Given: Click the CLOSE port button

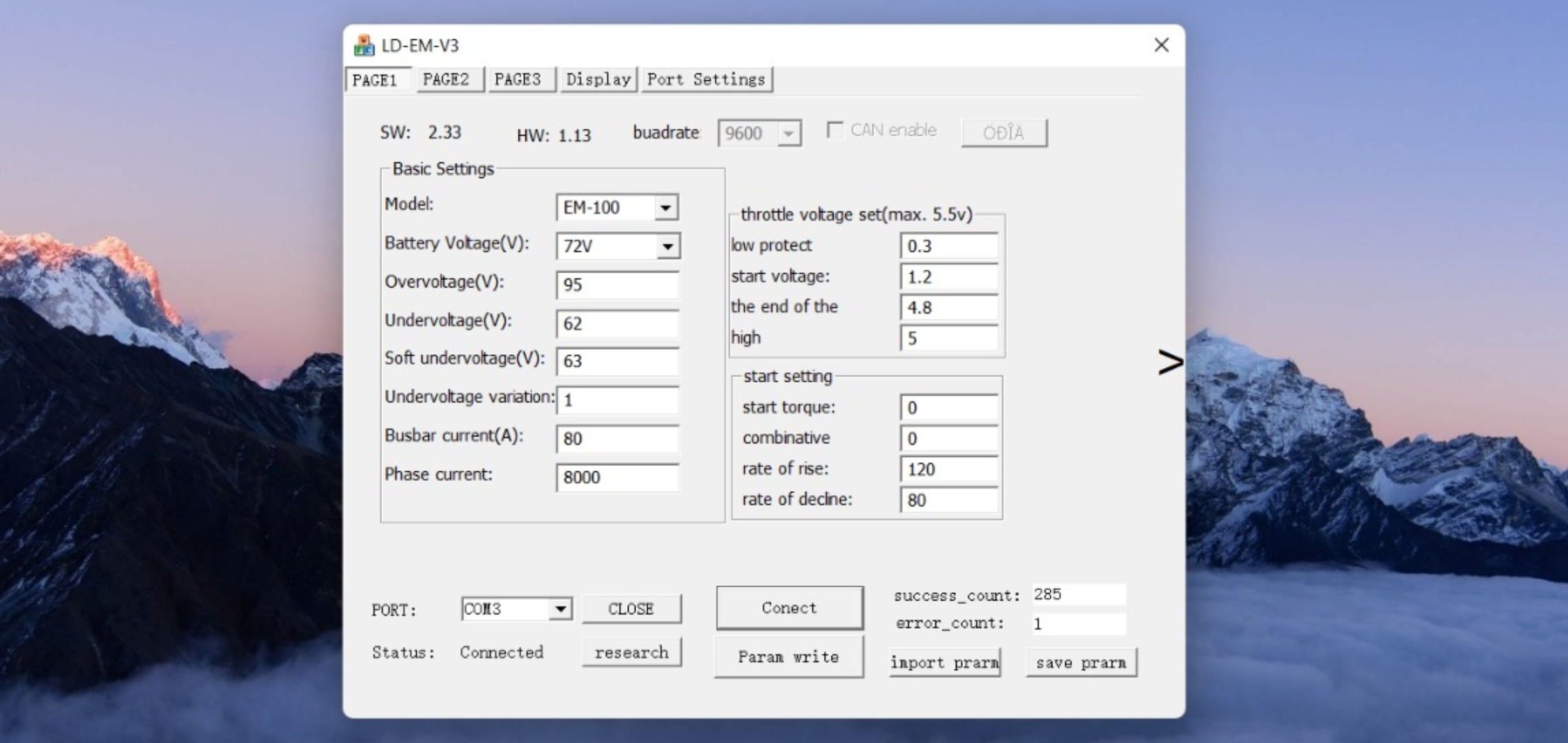Looking at the screenshot, I should [x=631, y=609].
